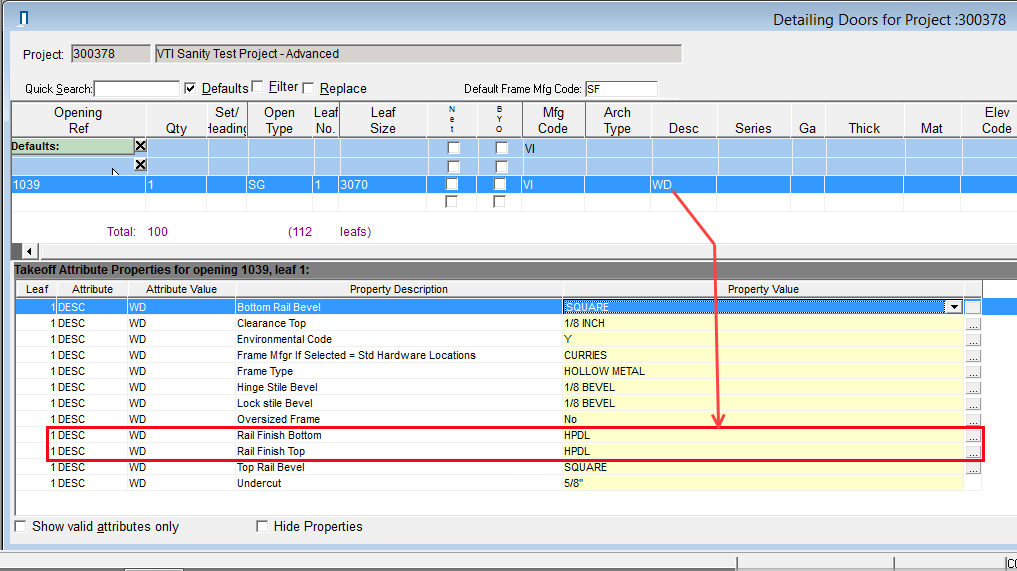The height and width of the screenshot is (571, 1017).
Task: Open browse button for Rail Finish Top
Action: (x=973, y=452)
